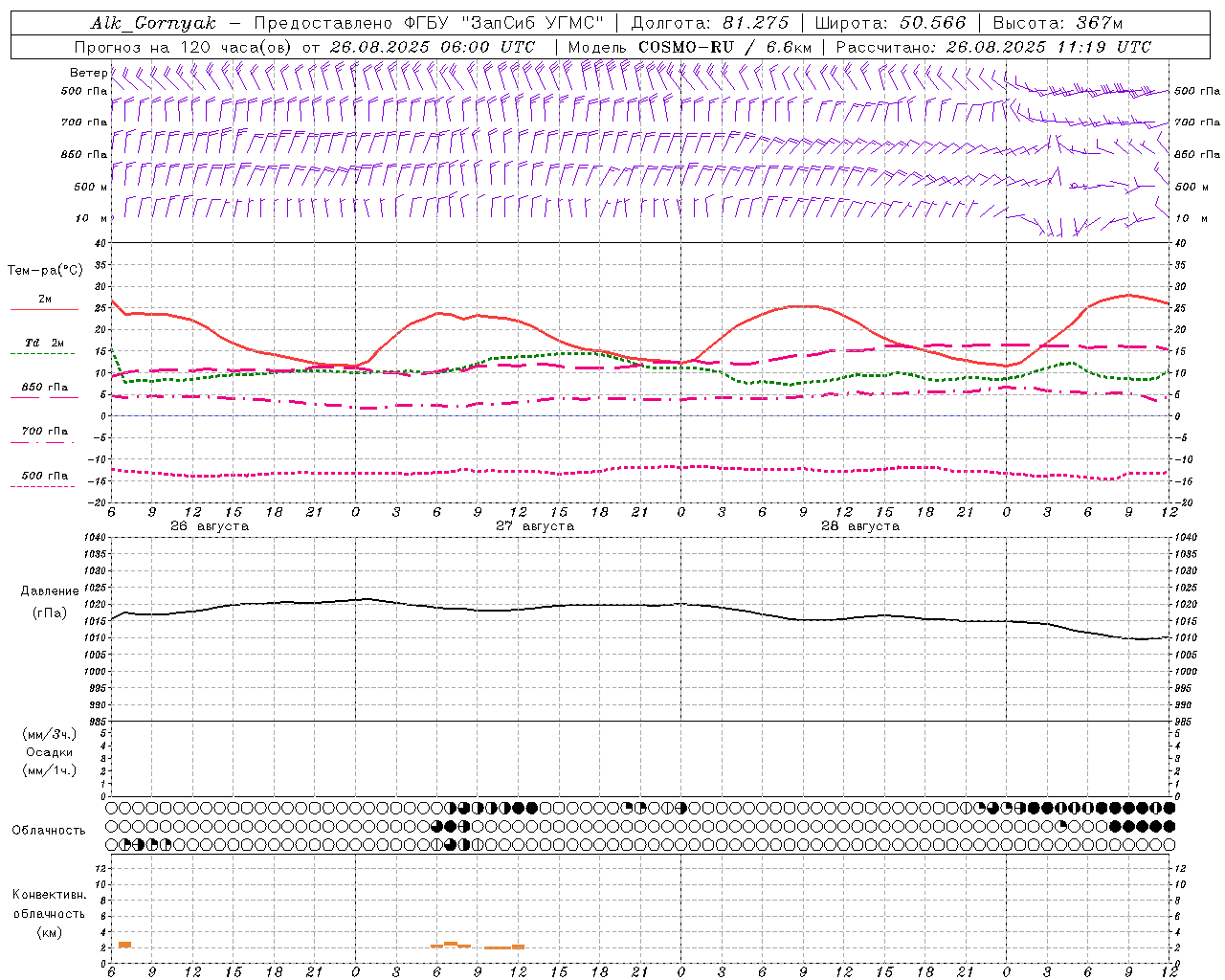Click the Давление pressure panel label
This screenshot has height=980, width=1225.
pyautogui.click(x=49, y=591)
